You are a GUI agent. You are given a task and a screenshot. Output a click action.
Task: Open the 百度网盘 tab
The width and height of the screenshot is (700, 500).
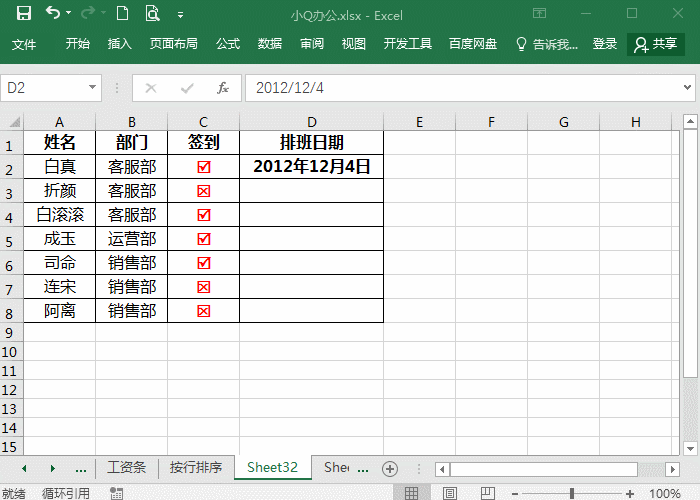coord(473,44)
